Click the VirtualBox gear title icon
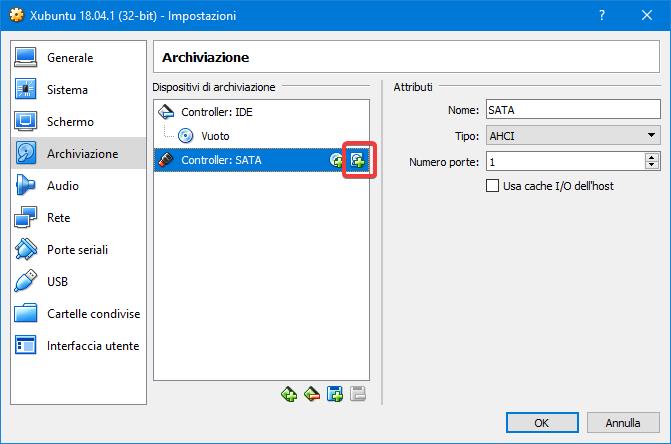 coord(17,15)
